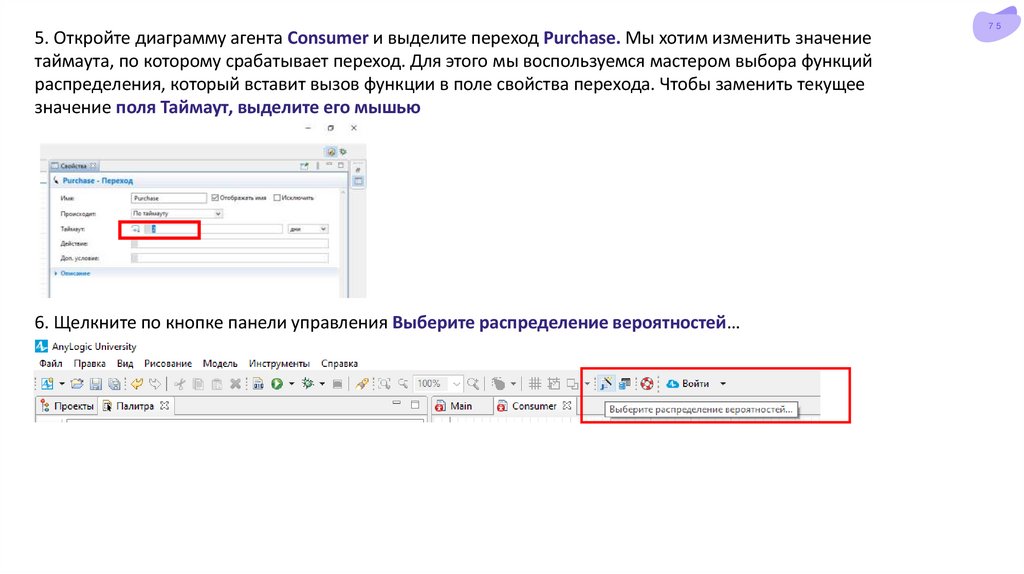This screenshot has height=574, width=1024.
Task: Click the Имя field containing Purchase
Action: (168, 198)
